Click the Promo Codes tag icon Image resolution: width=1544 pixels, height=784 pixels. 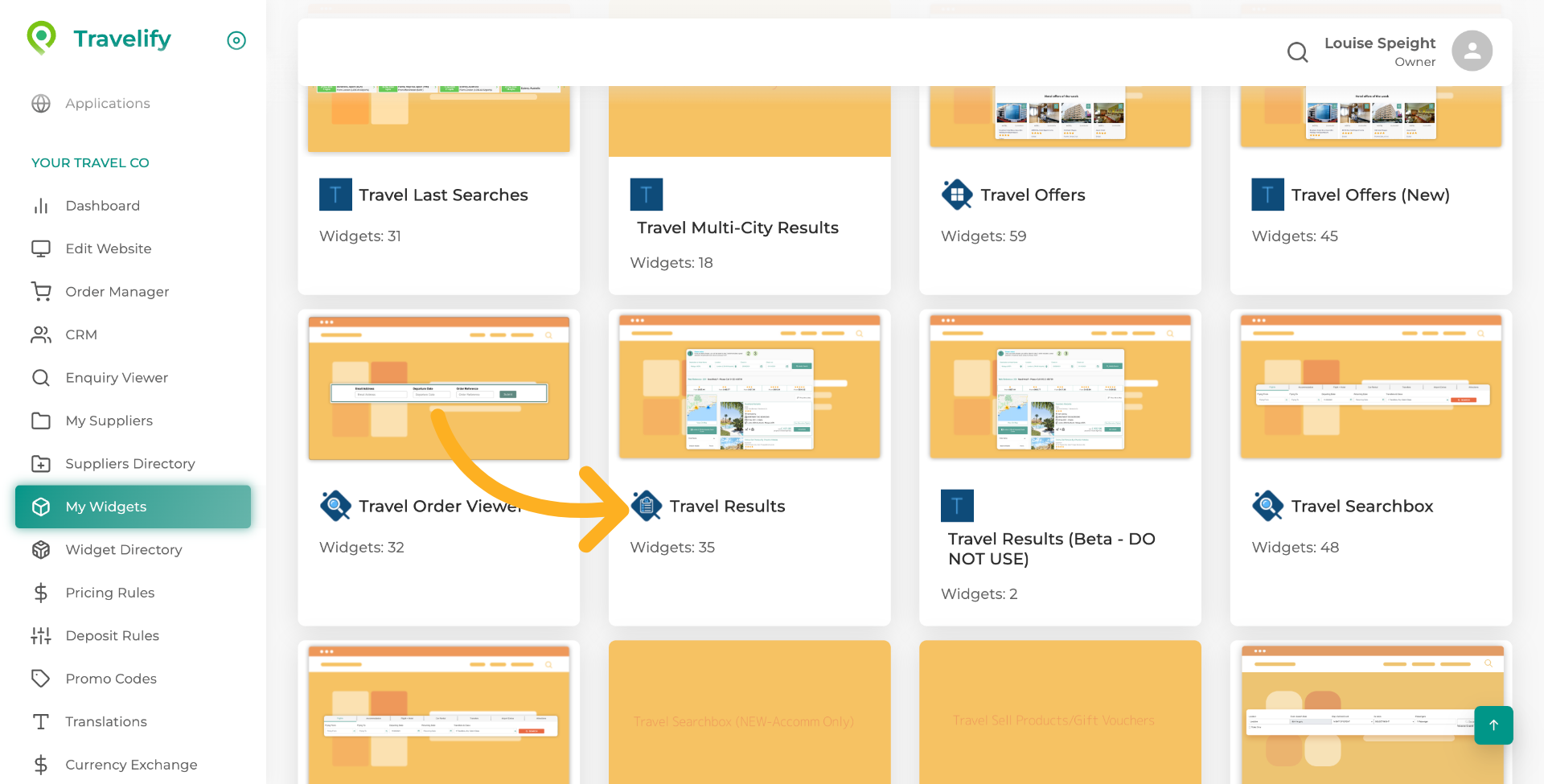[x=41, y=679]
